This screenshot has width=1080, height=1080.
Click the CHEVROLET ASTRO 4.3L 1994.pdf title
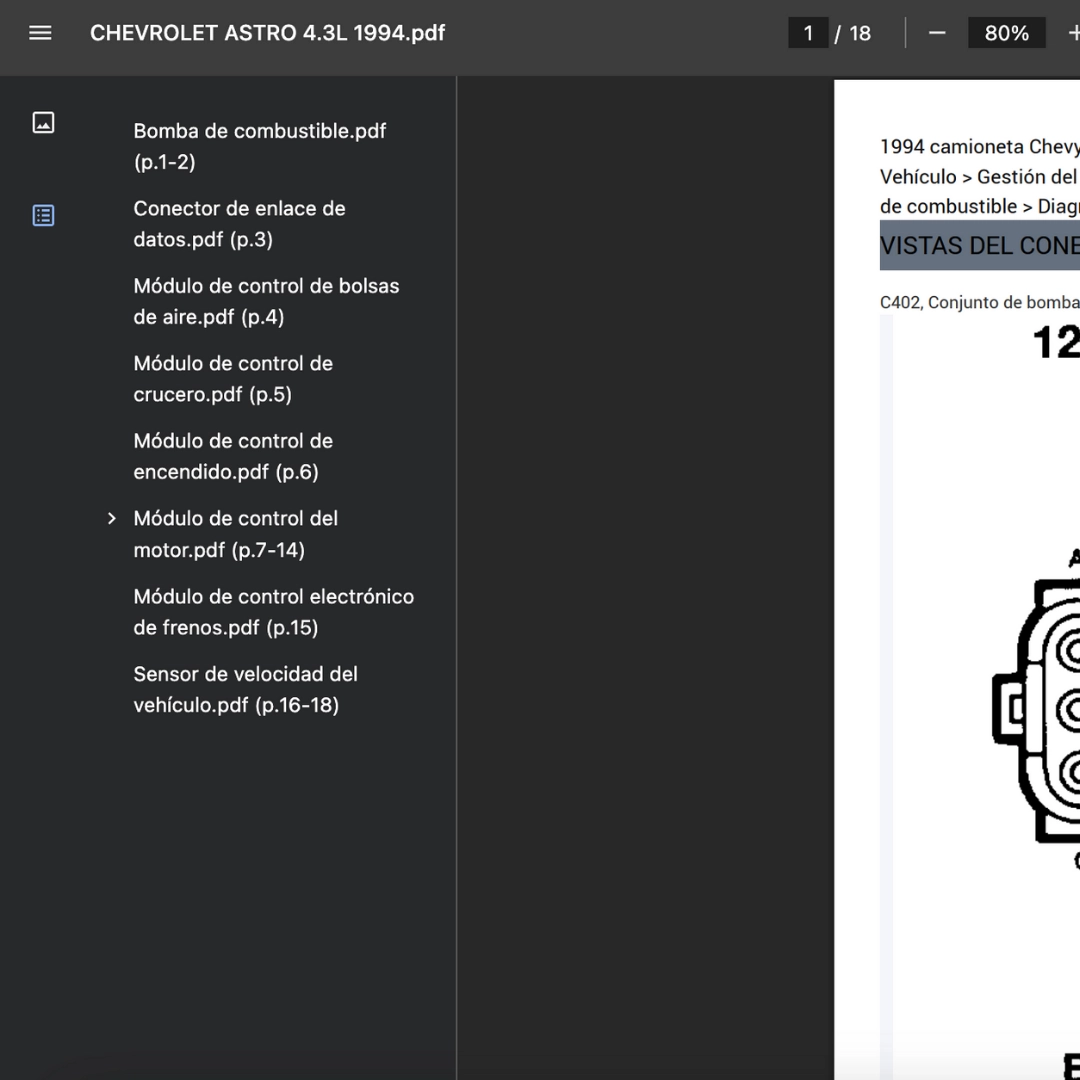tap(268, 33)
